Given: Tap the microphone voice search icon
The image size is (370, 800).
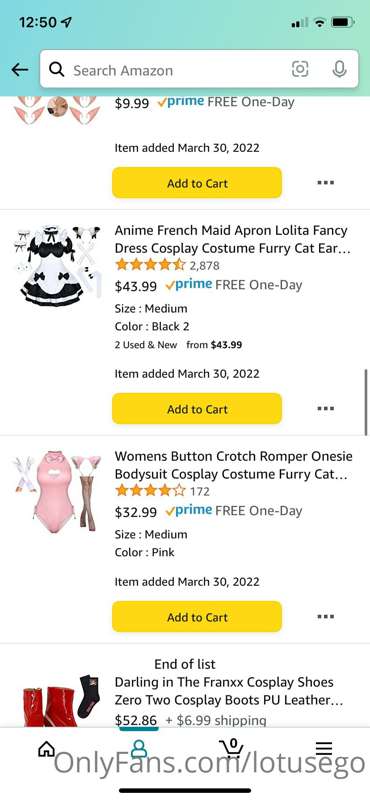Looking at the screenshot, I should click(339, 69).
